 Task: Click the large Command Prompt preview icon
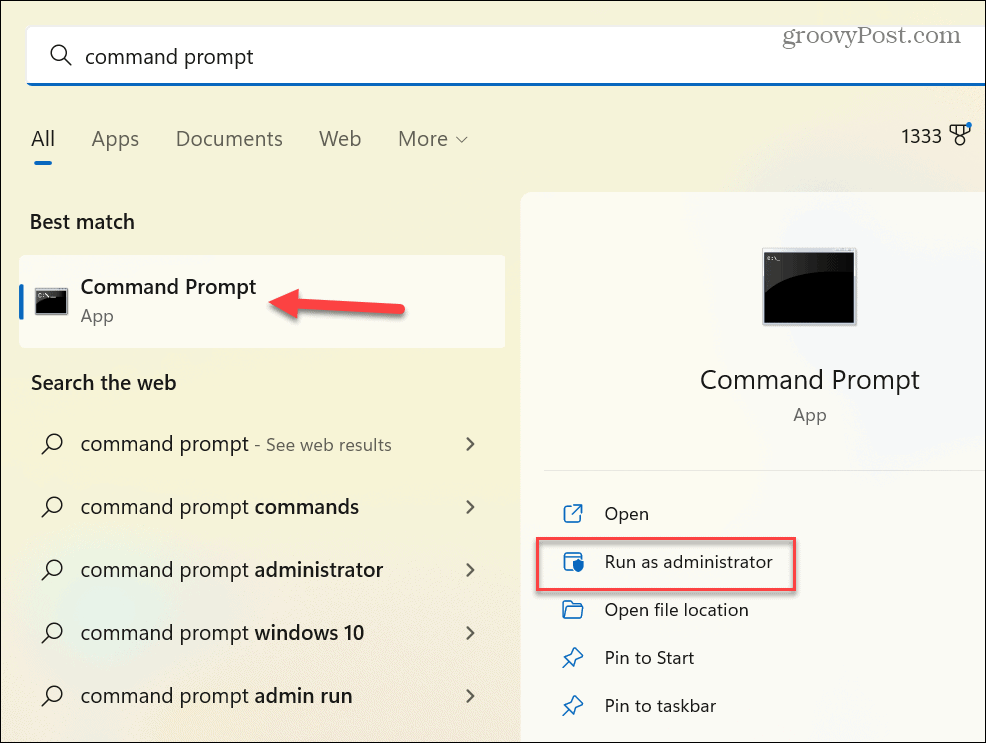809,286
